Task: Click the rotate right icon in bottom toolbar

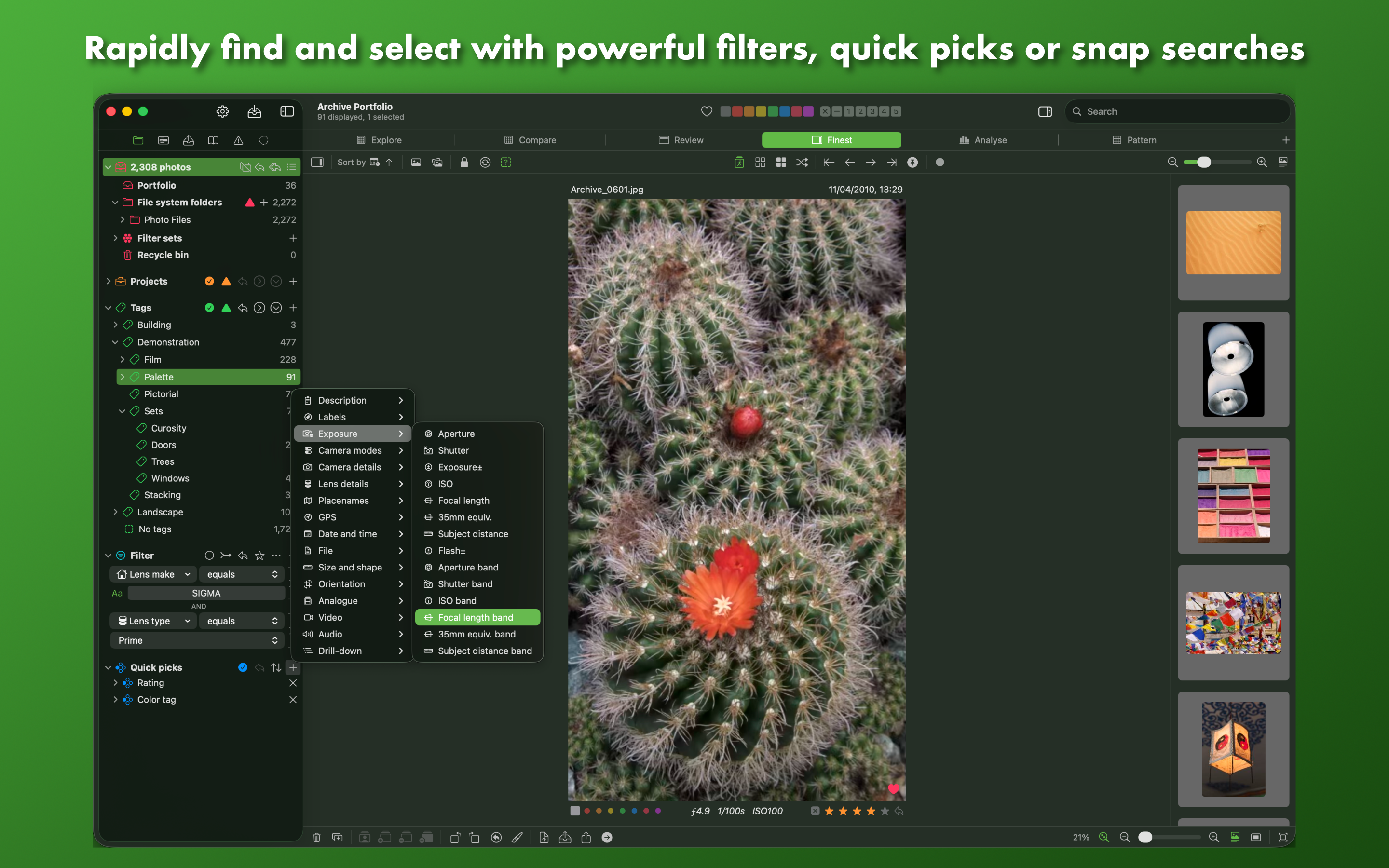Action: coord(475,838)
